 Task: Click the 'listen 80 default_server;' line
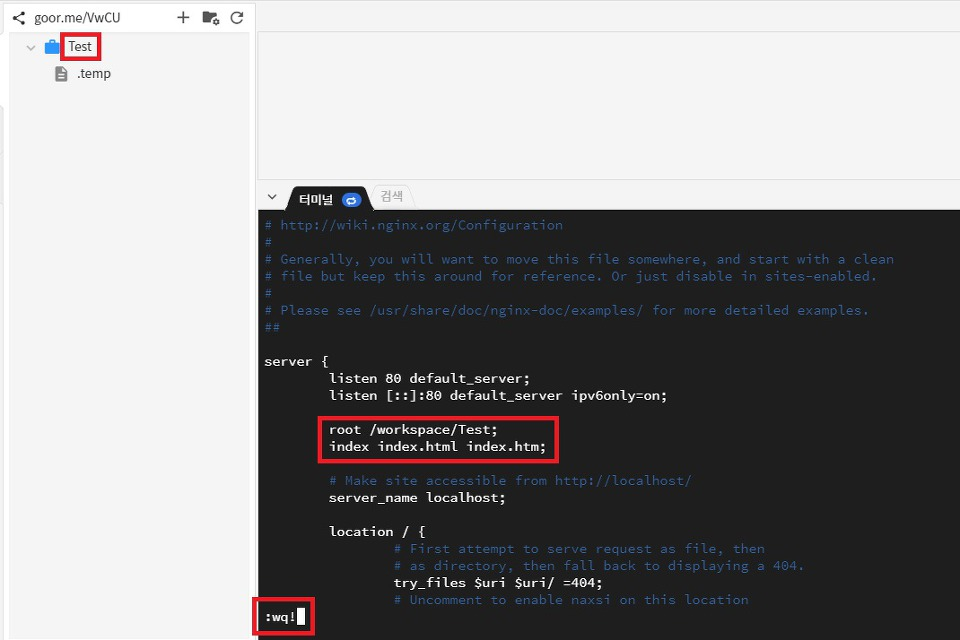(429, 378)
